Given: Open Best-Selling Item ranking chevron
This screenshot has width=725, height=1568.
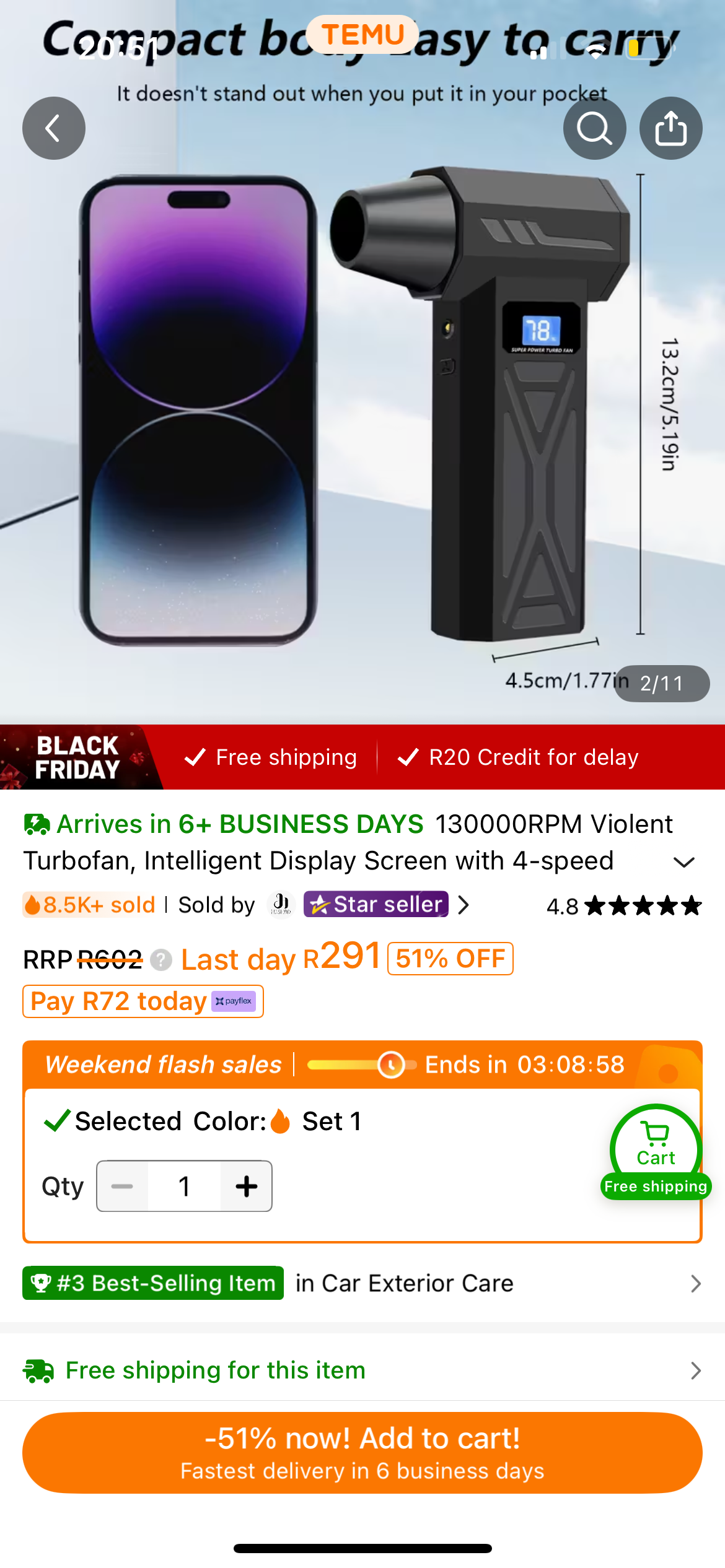Looking at the screenshot, I should tap(695, 1284).
